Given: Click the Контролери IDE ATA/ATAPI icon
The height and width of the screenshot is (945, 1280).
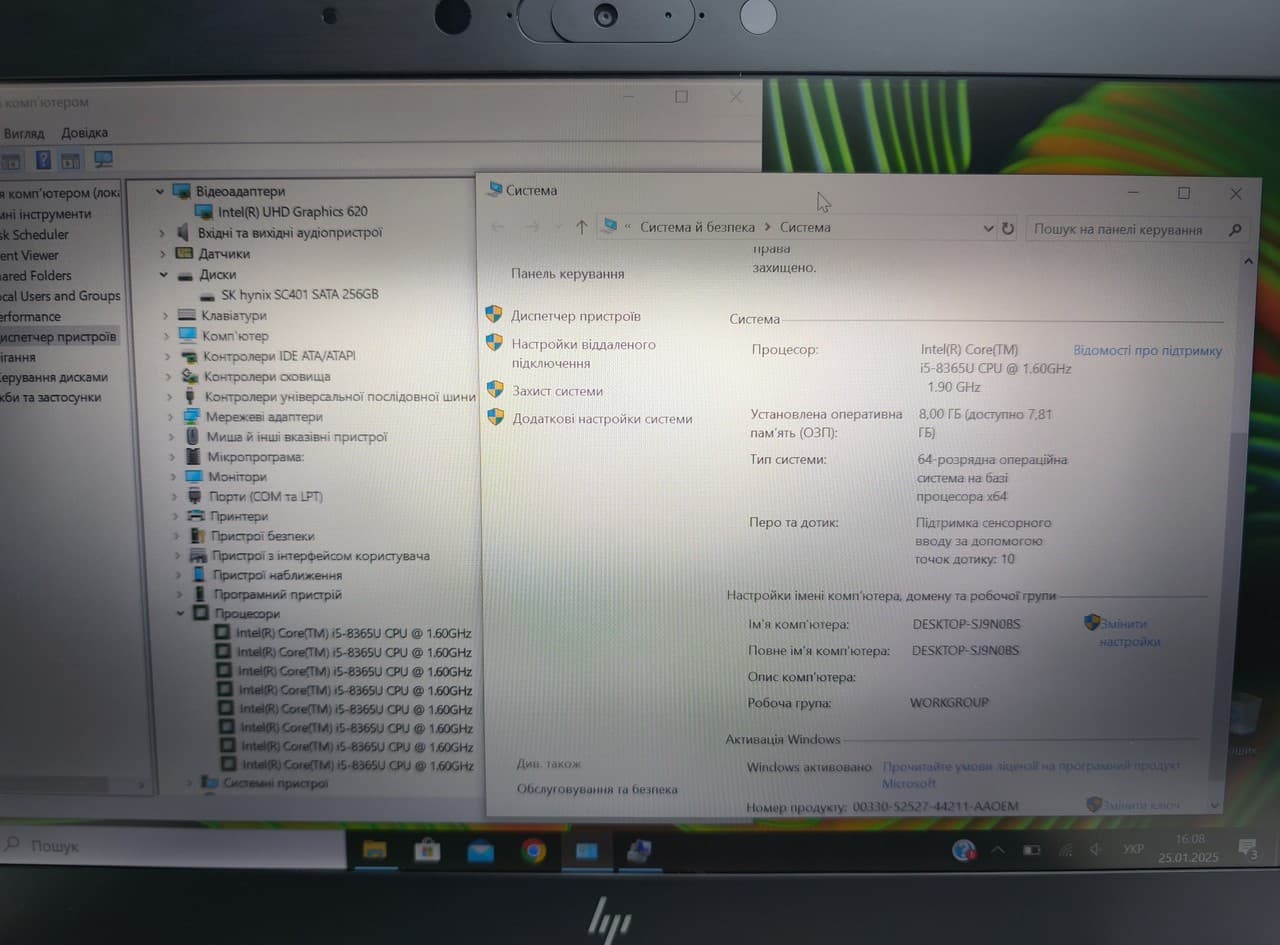Looking at the screenshot, I should click(x=188, y=356).
